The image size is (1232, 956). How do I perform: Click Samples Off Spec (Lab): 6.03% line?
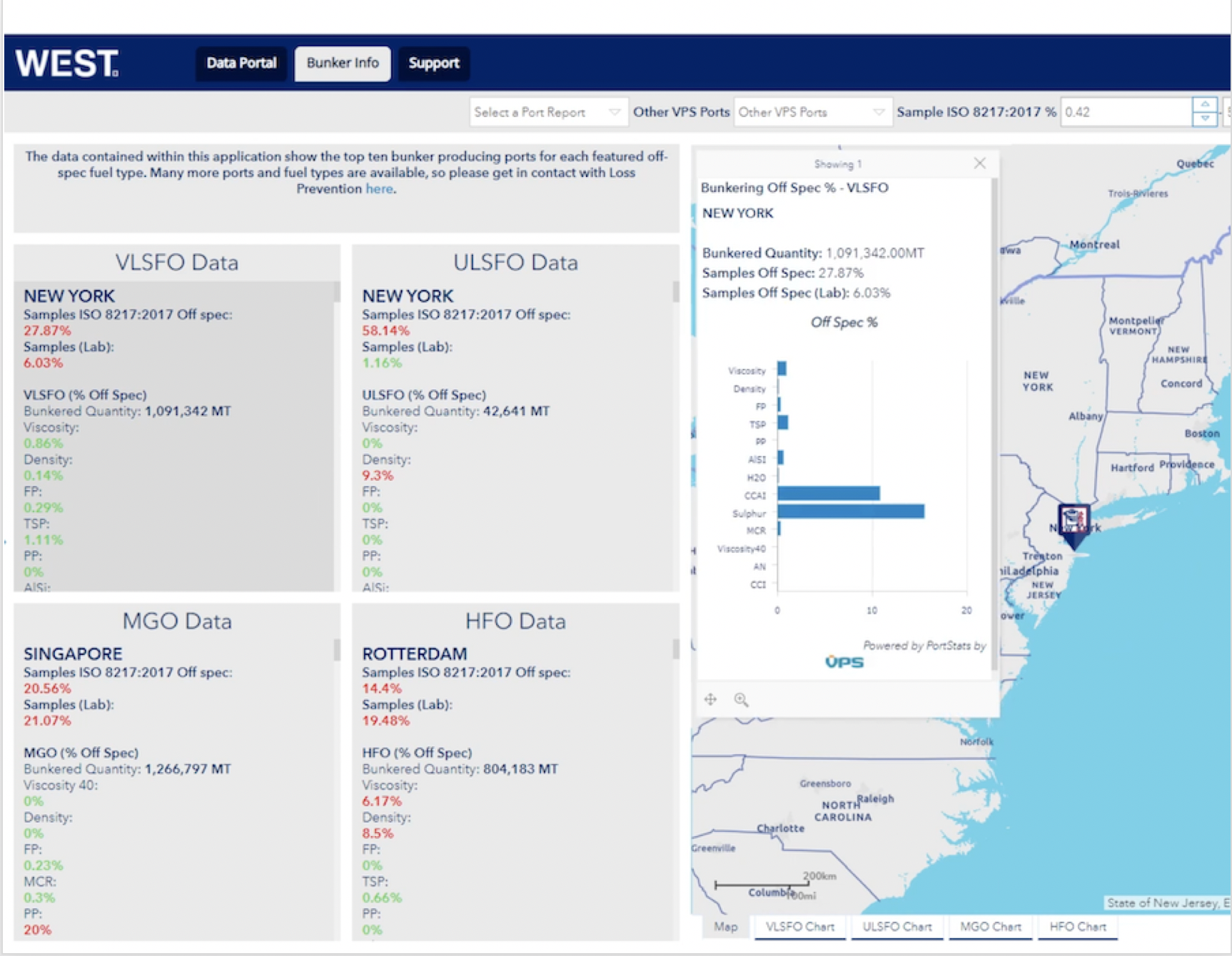(x=796, y=293)
